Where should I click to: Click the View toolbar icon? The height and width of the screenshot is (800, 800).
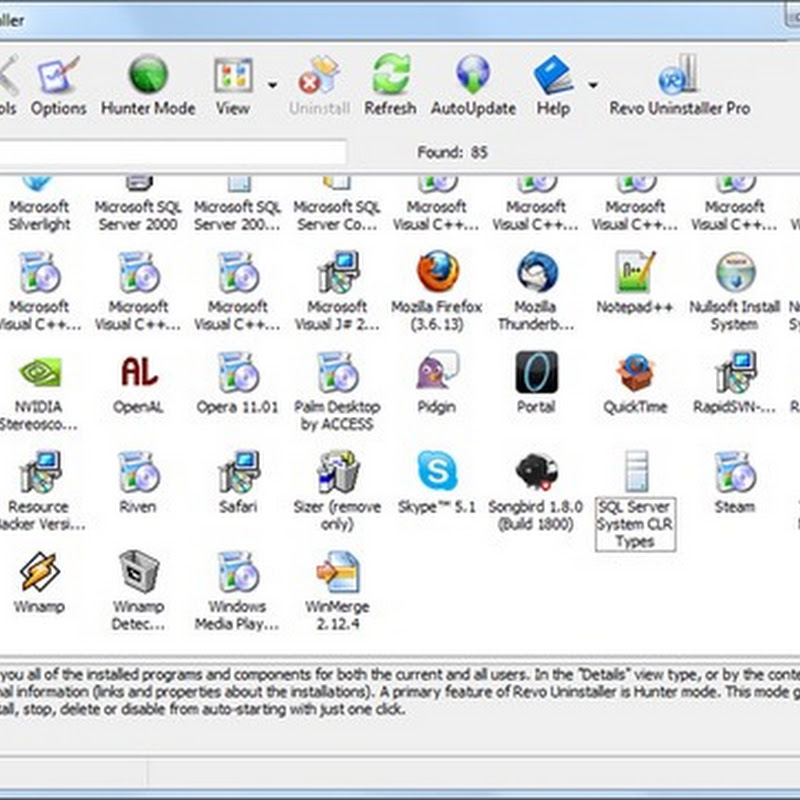(x=233, y=86)
